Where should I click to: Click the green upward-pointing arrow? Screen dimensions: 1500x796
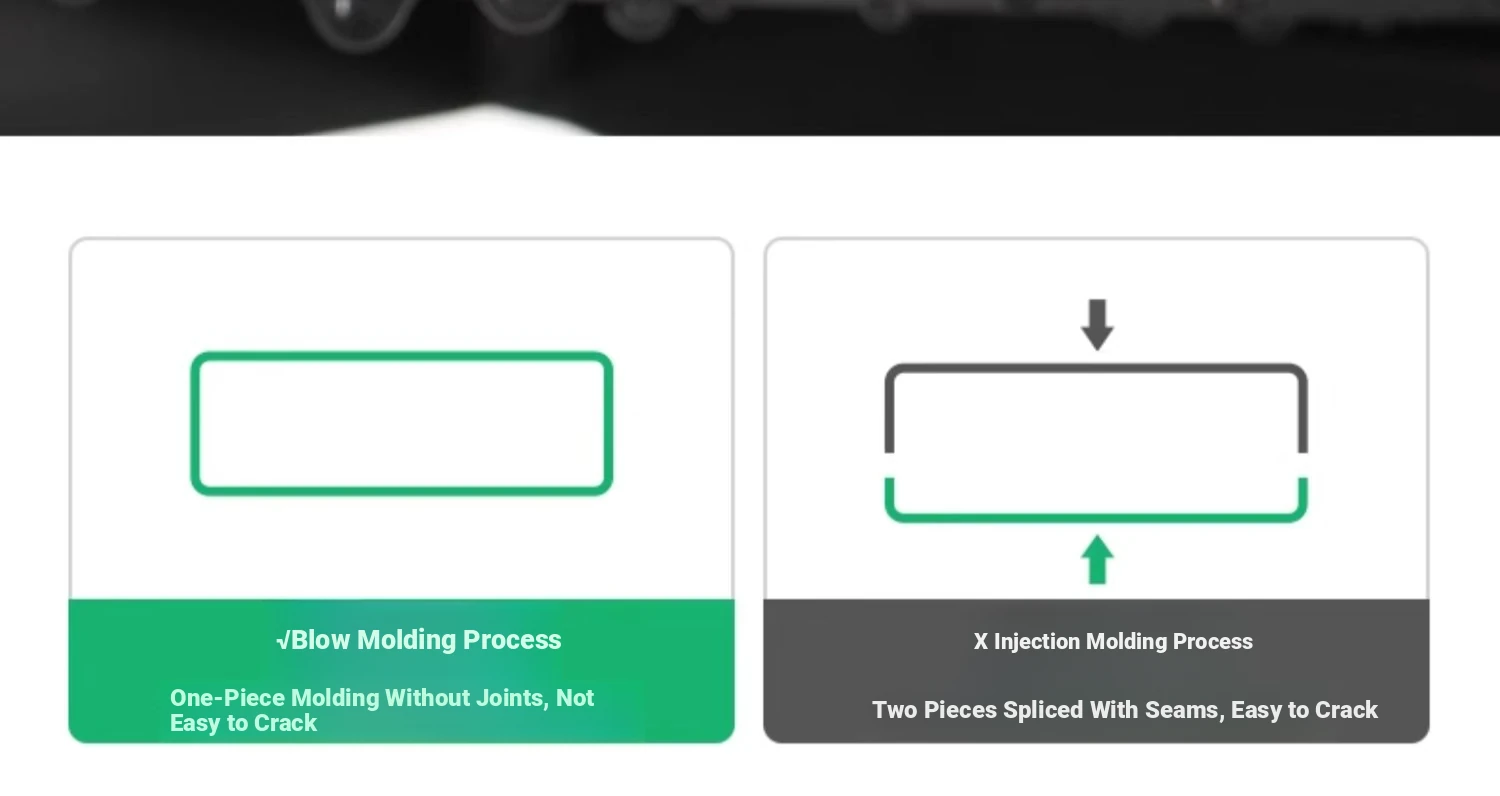[1097, 559]
